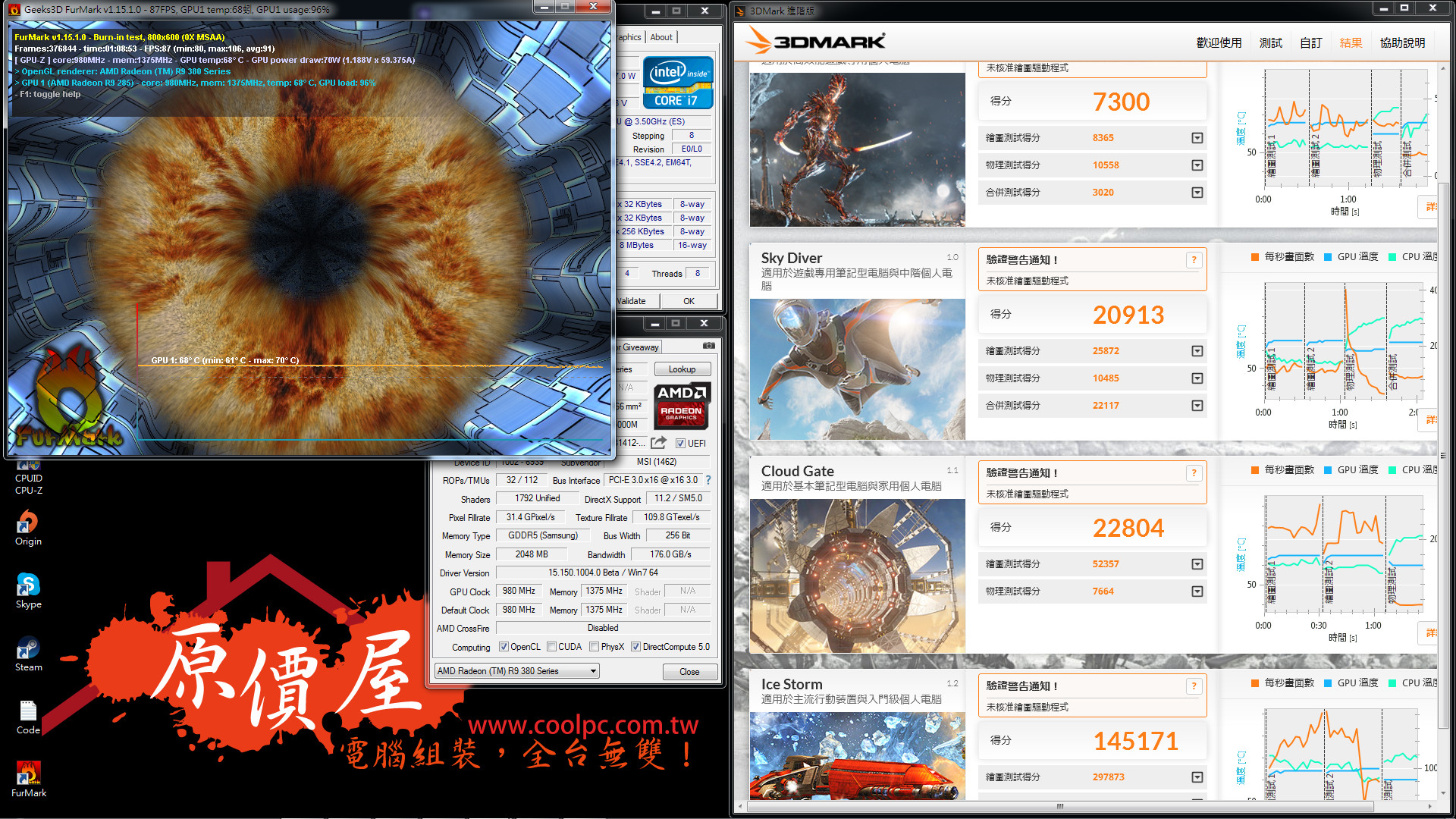Launch Steam from the desktop icon
This screenshot has height=819, width=1456.
point(28,654)
